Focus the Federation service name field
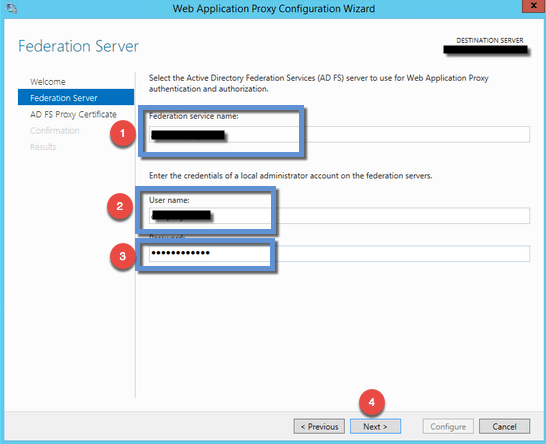Image resolution: width=546 pixels, height=444 pixels. tap(340, 134)
